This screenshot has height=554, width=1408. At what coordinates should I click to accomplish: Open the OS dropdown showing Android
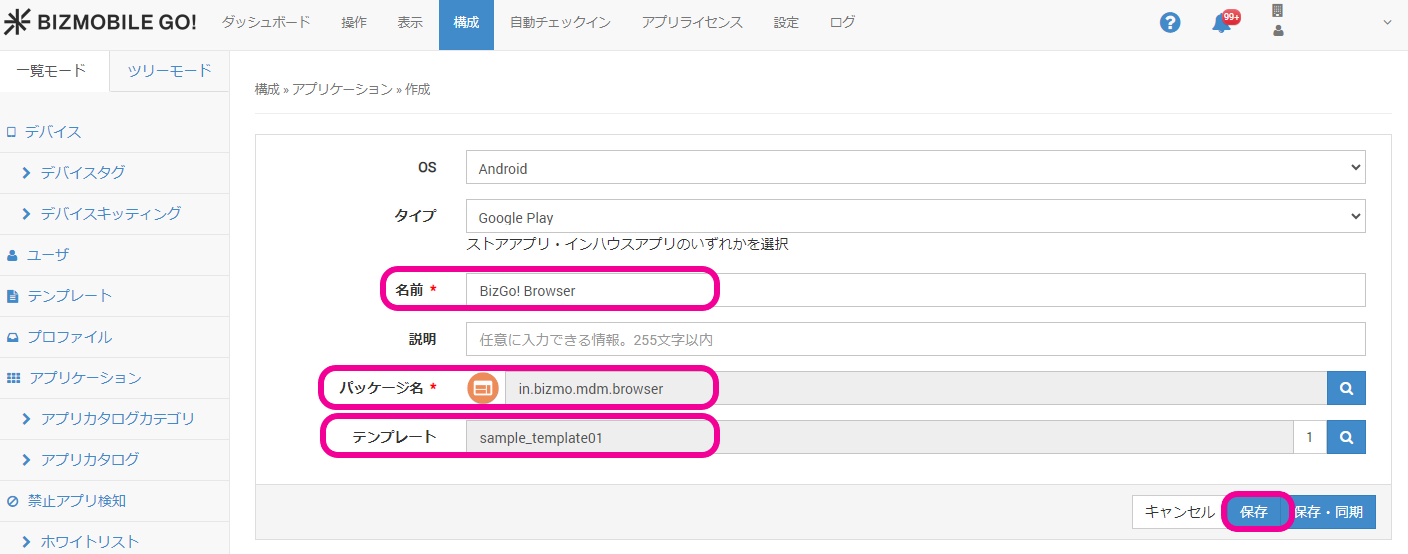click(x=915, y=169)
